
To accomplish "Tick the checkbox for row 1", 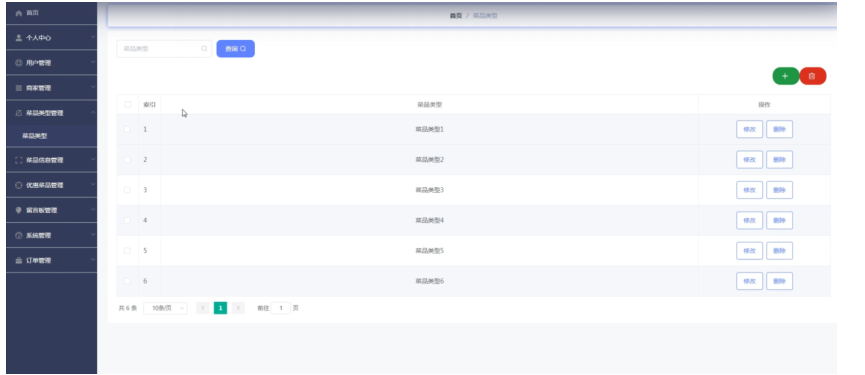I will [x=127, y=129].
